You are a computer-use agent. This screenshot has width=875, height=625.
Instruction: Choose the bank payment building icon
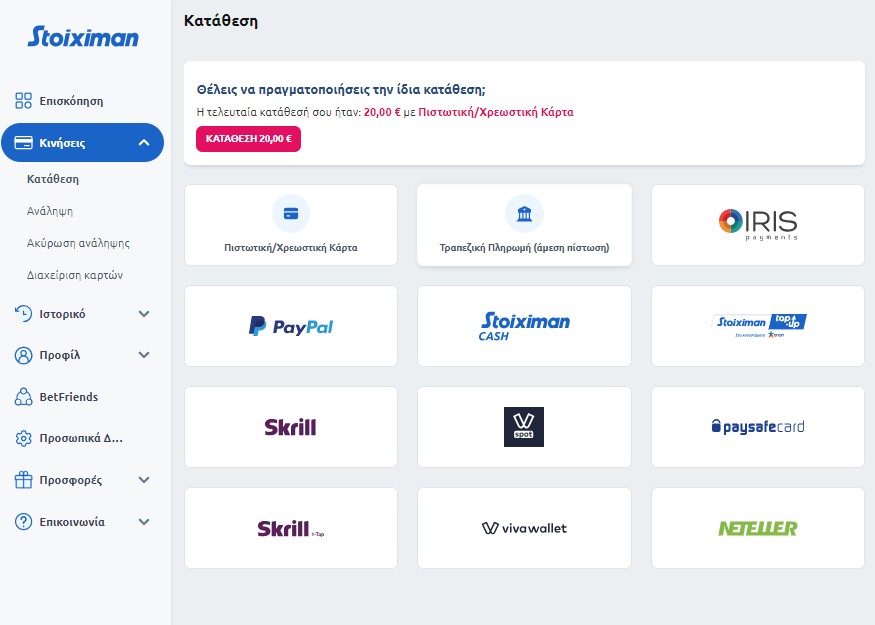524,213
